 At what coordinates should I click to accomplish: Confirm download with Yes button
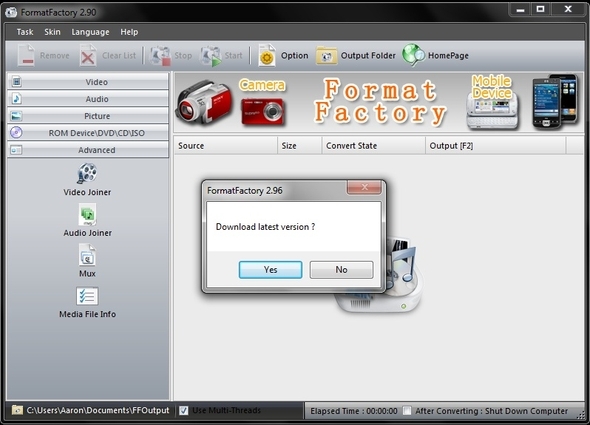coord(270,270)
